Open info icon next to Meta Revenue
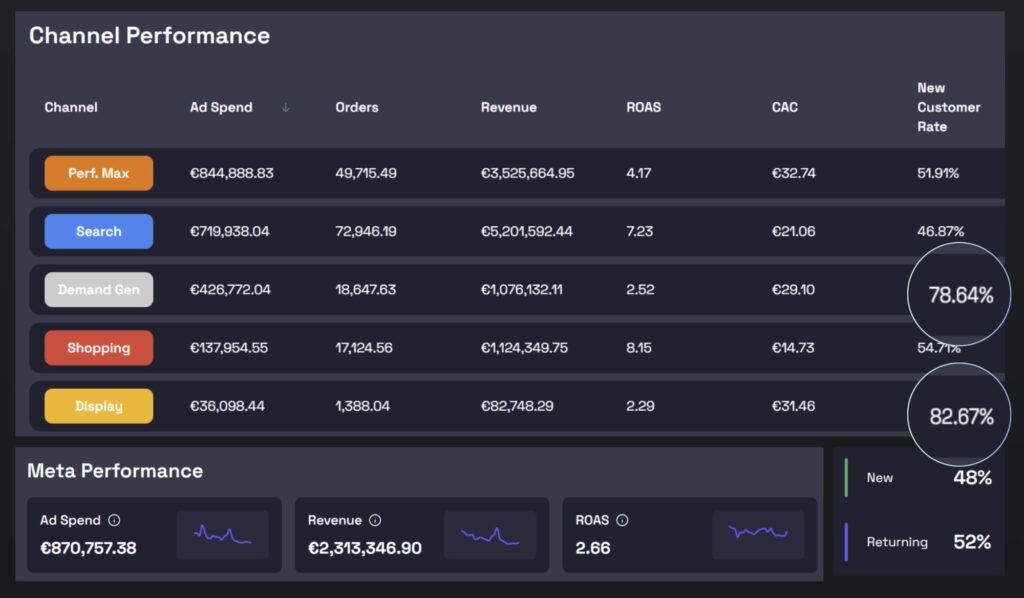This screenshot has width=1024, height=598. pos(375,520)
